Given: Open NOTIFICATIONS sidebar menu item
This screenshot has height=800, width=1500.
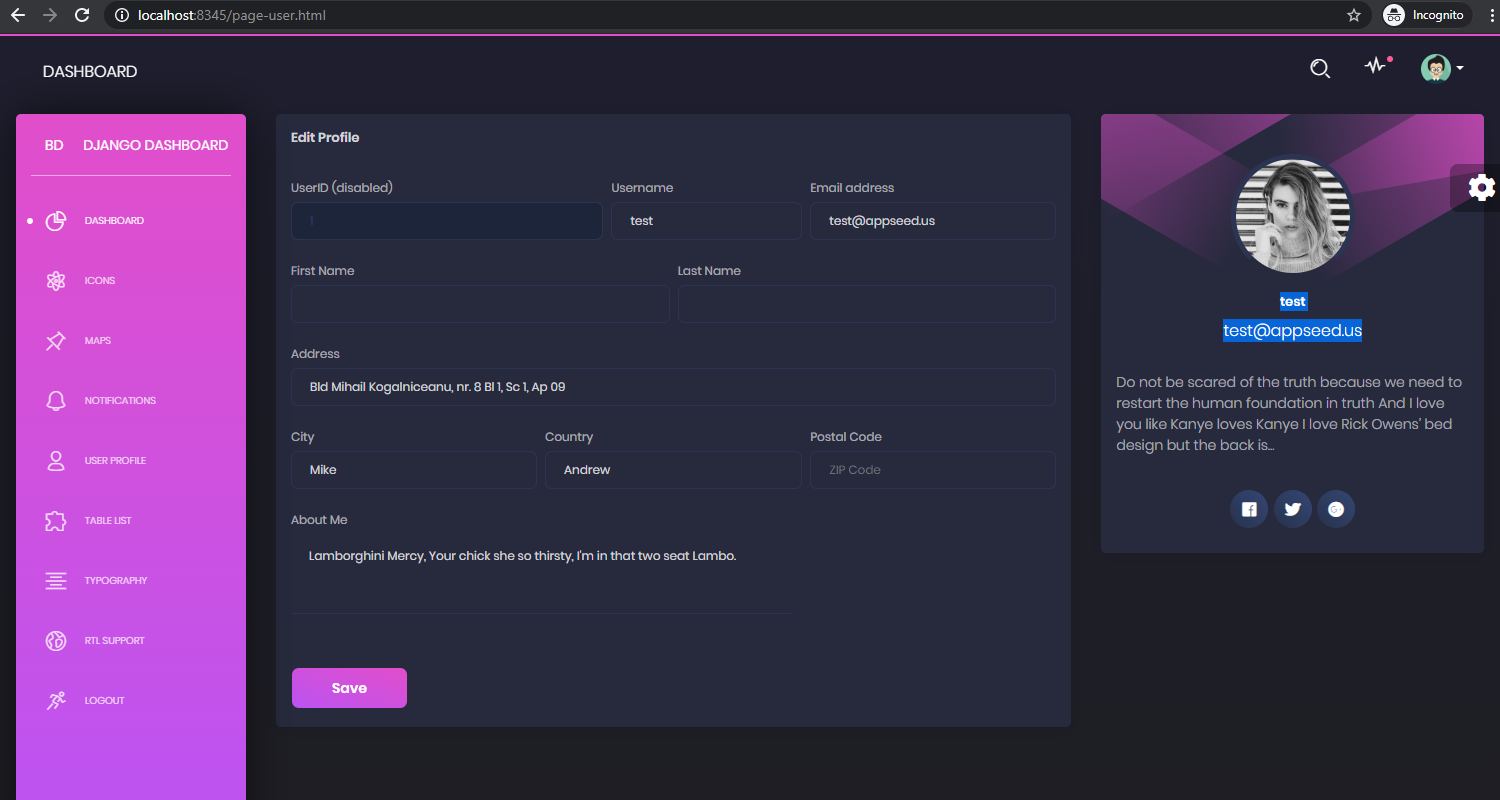Looking at the screenshot, I should pyautogui.click(x=120, y=401).
